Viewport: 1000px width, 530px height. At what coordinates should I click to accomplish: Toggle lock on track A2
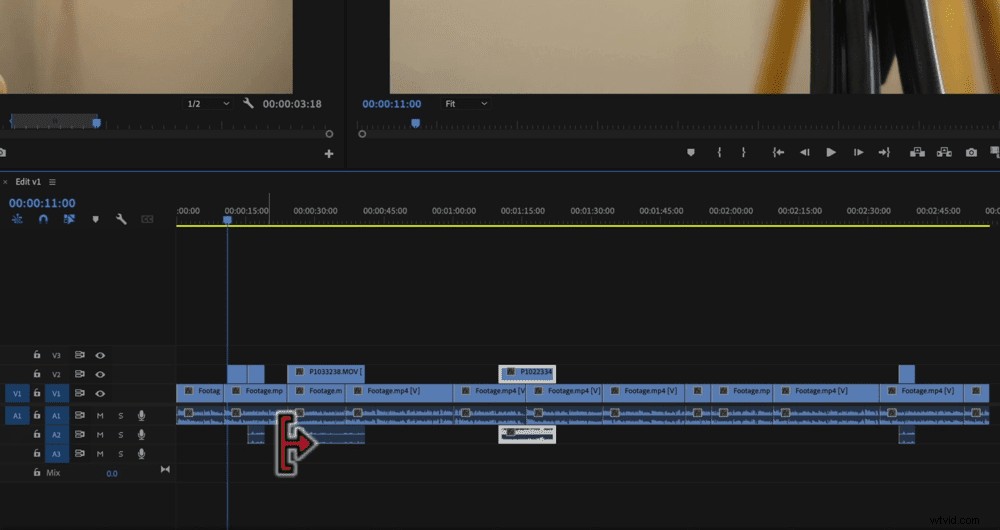[36, 434]
